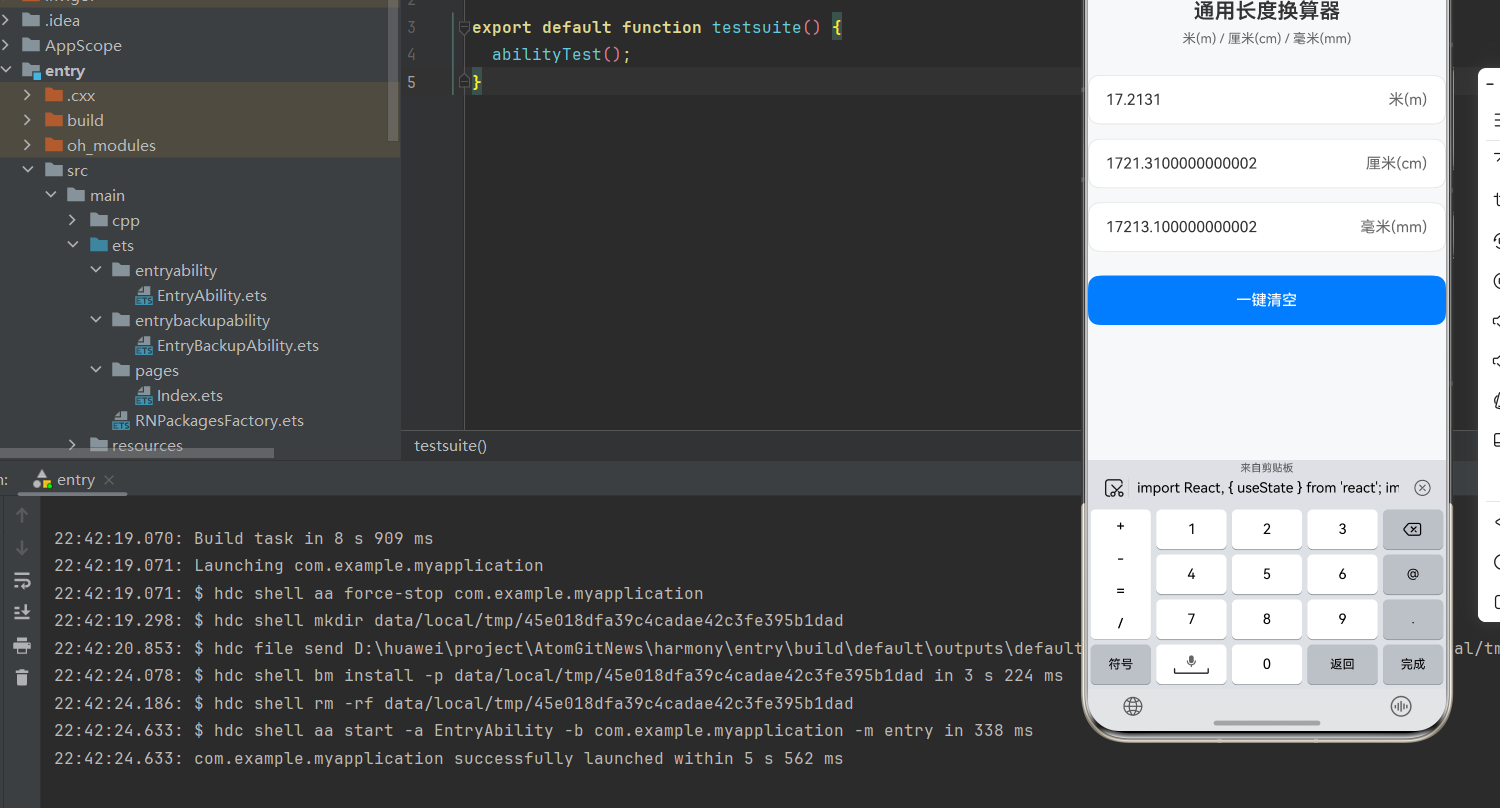The image size is (1500, 808).
Task: Open RNPackagesFactory.ets file
Action: 219,420
